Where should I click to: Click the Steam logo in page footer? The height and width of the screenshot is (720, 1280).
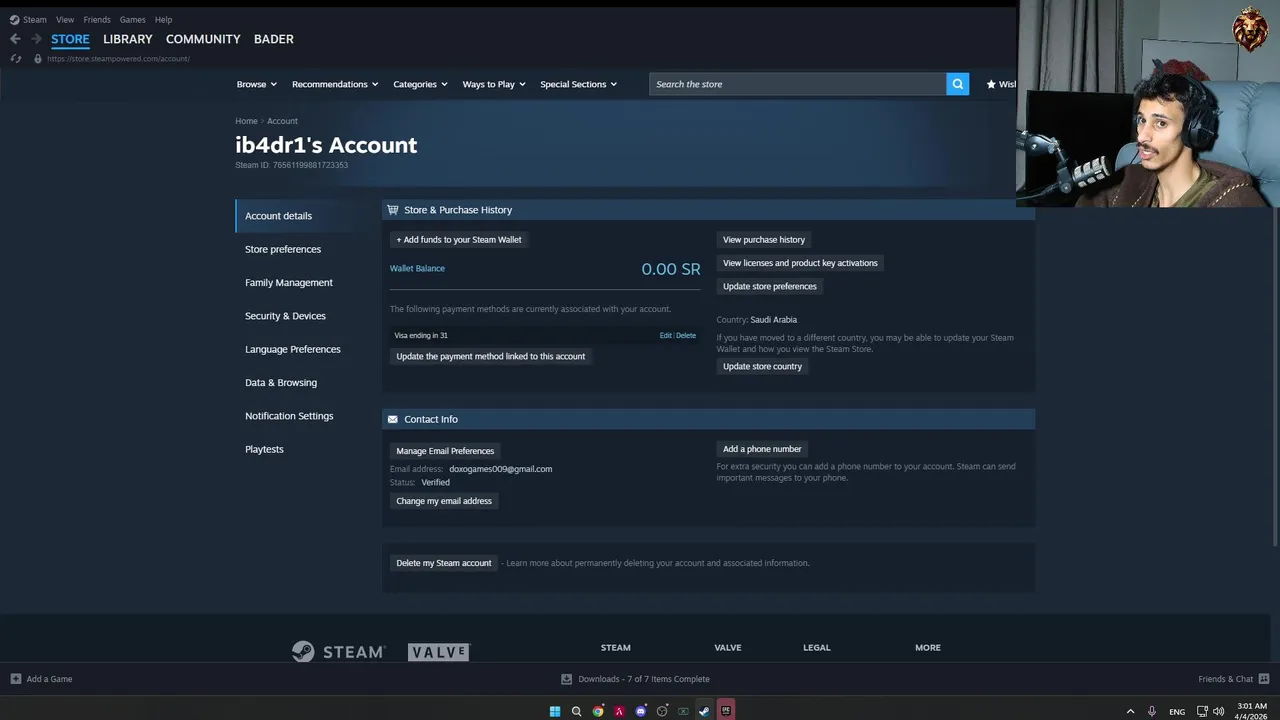[338, 652]
